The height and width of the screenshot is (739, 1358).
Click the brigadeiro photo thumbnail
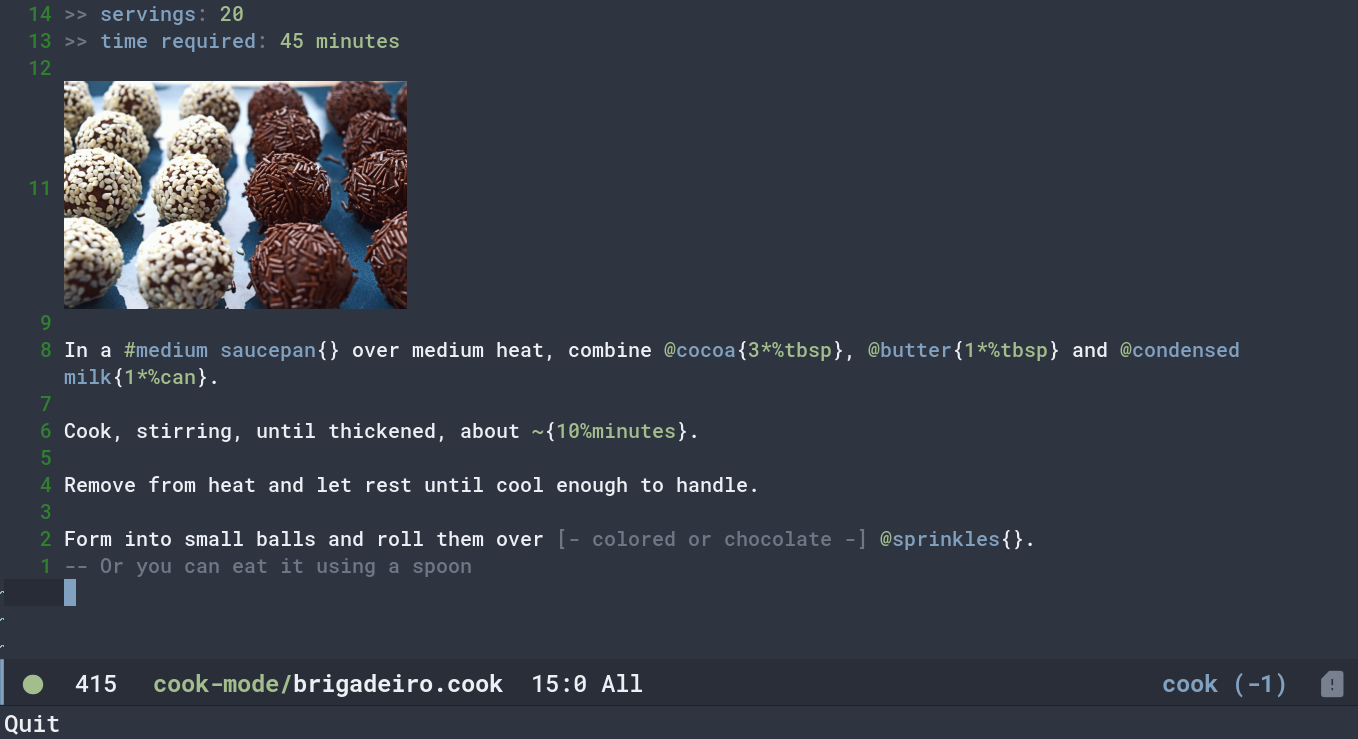(235, 195)
